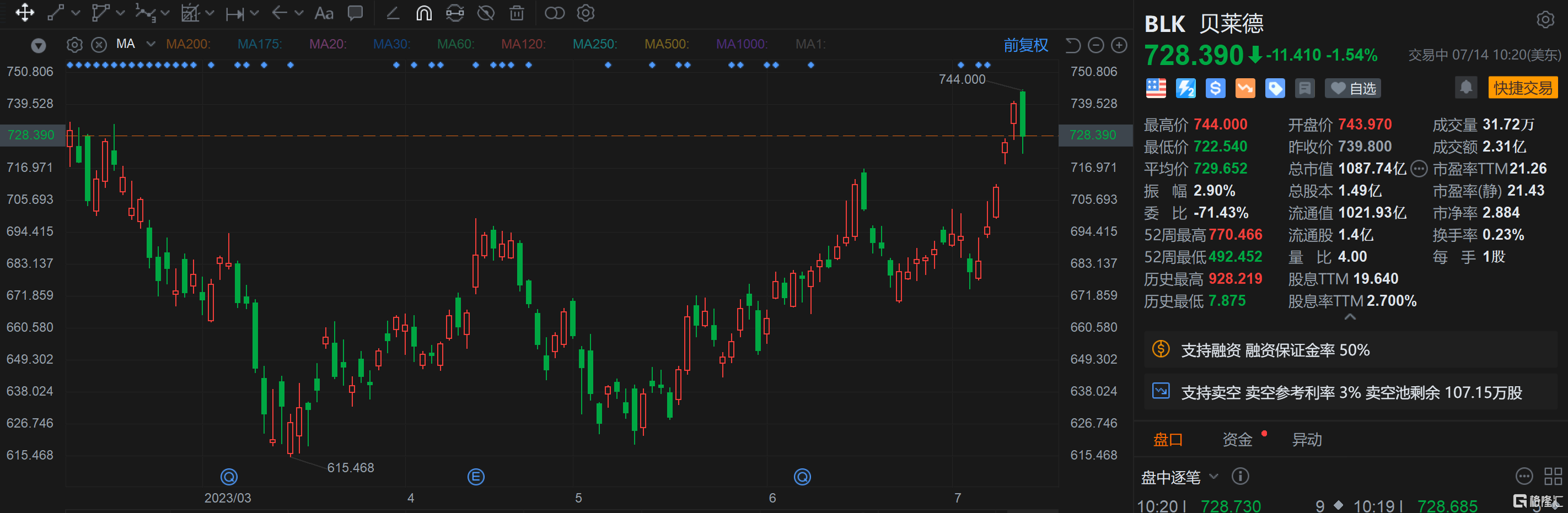Add a comment bubble annotation
The image size is (1568, 513).
pyautogui.click(x=355, y=13)
